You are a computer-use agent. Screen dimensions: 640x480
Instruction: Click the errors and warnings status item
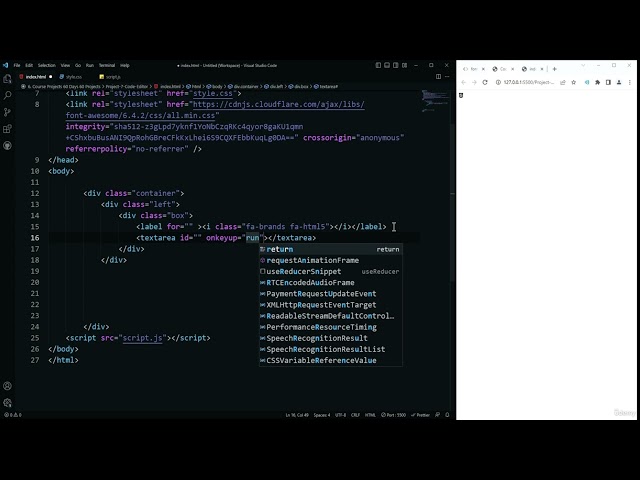13,415
